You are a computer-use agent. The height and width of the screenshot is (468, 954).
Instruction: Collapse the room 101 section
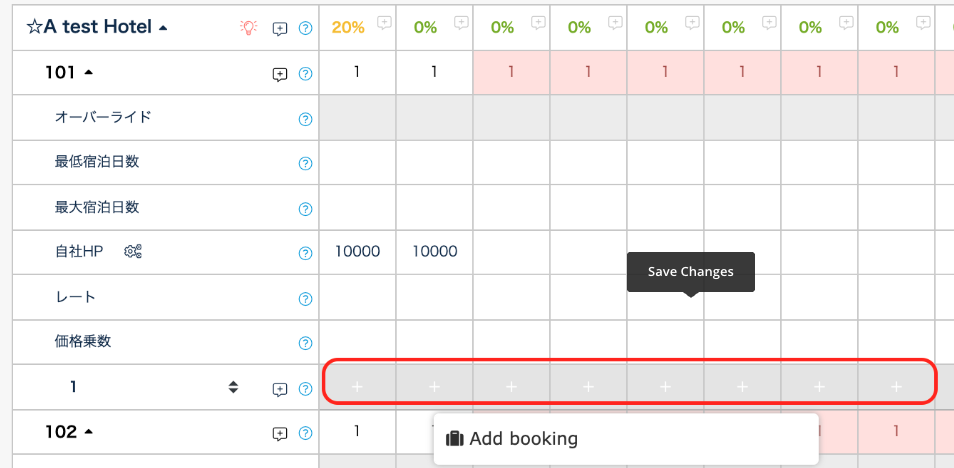coord(88,73)
